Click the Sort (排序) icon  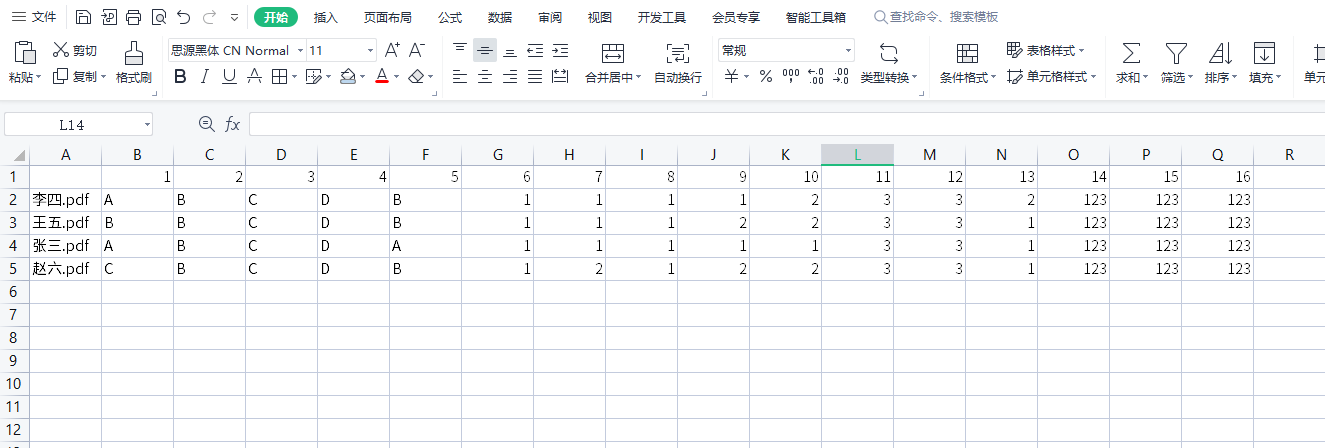pos(1220,53)
